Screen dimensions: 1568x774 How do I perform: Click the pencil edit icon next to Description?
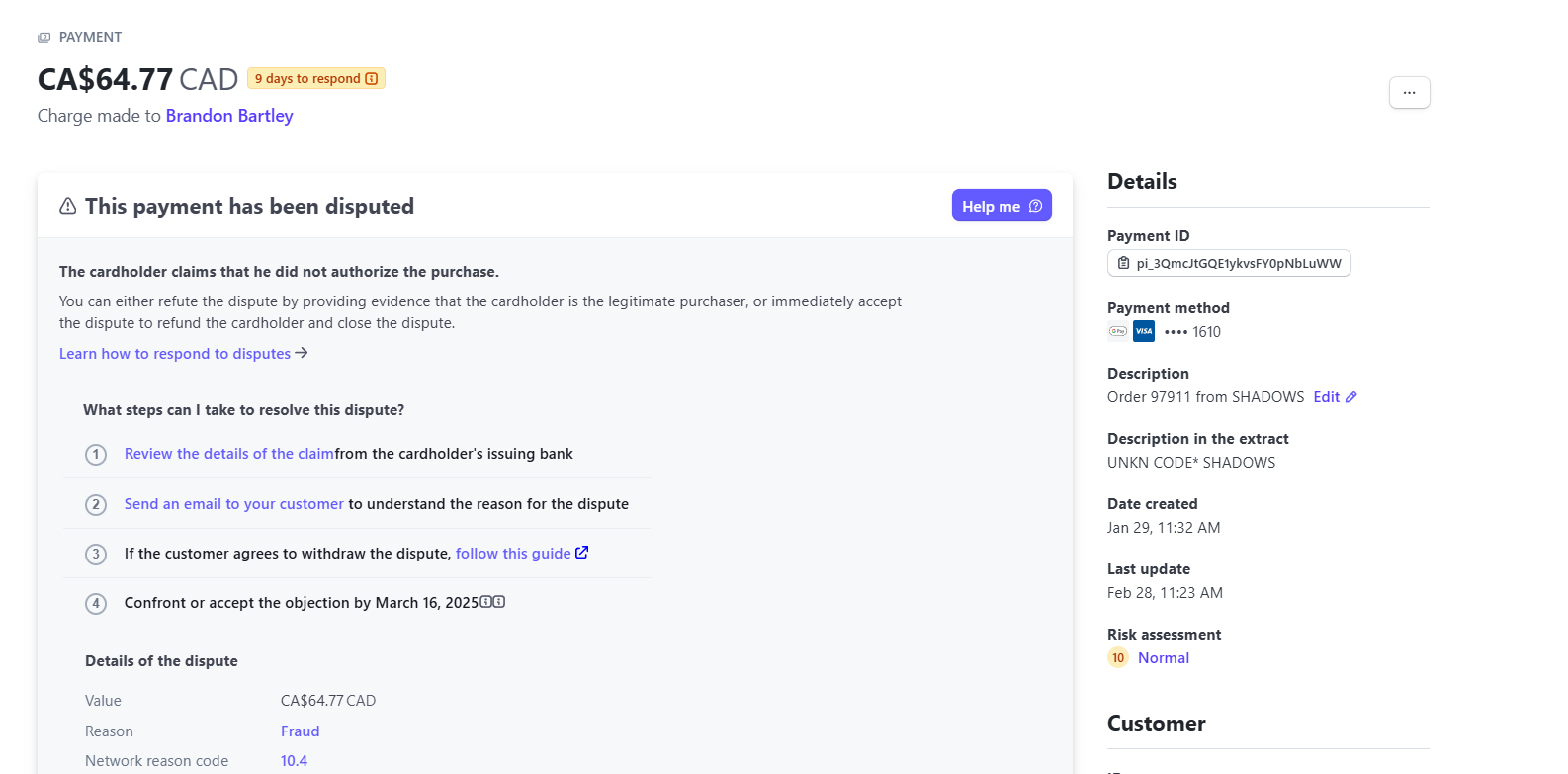coord(1351,397)
